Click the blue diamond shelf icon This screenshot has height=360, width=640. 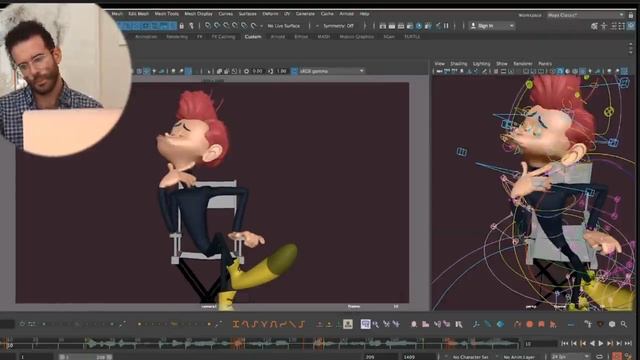point(500,324)
